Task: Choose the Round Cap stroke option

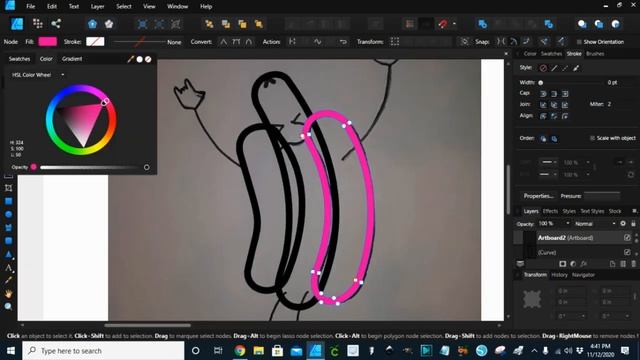Action: point(543,93)
